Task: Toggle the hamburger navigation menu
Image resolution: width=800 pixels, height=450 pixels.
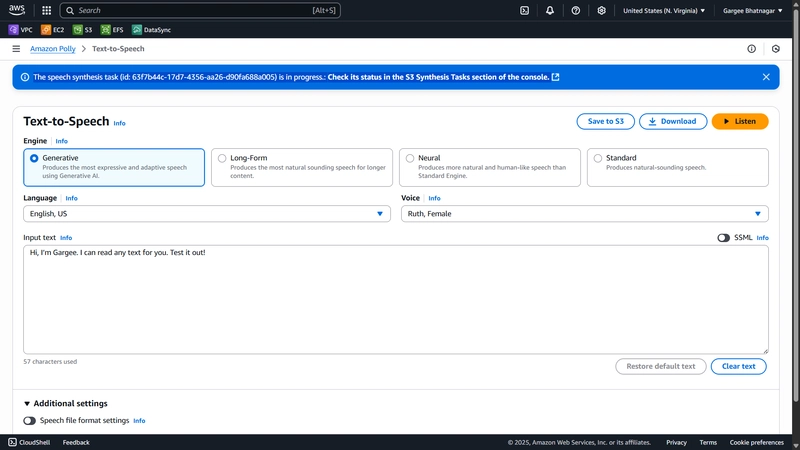Action: (16, 48)
